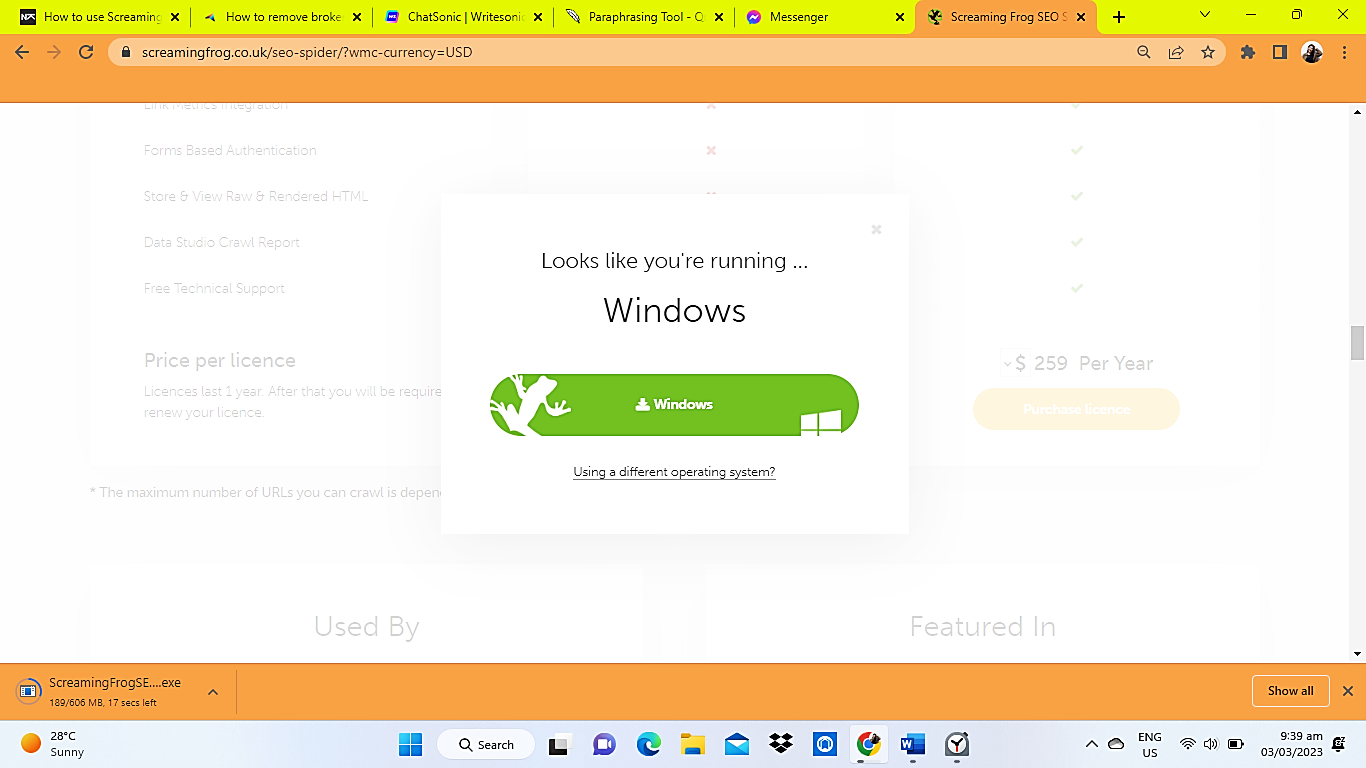Share this page using the share icon

(x=1176, y=52)
